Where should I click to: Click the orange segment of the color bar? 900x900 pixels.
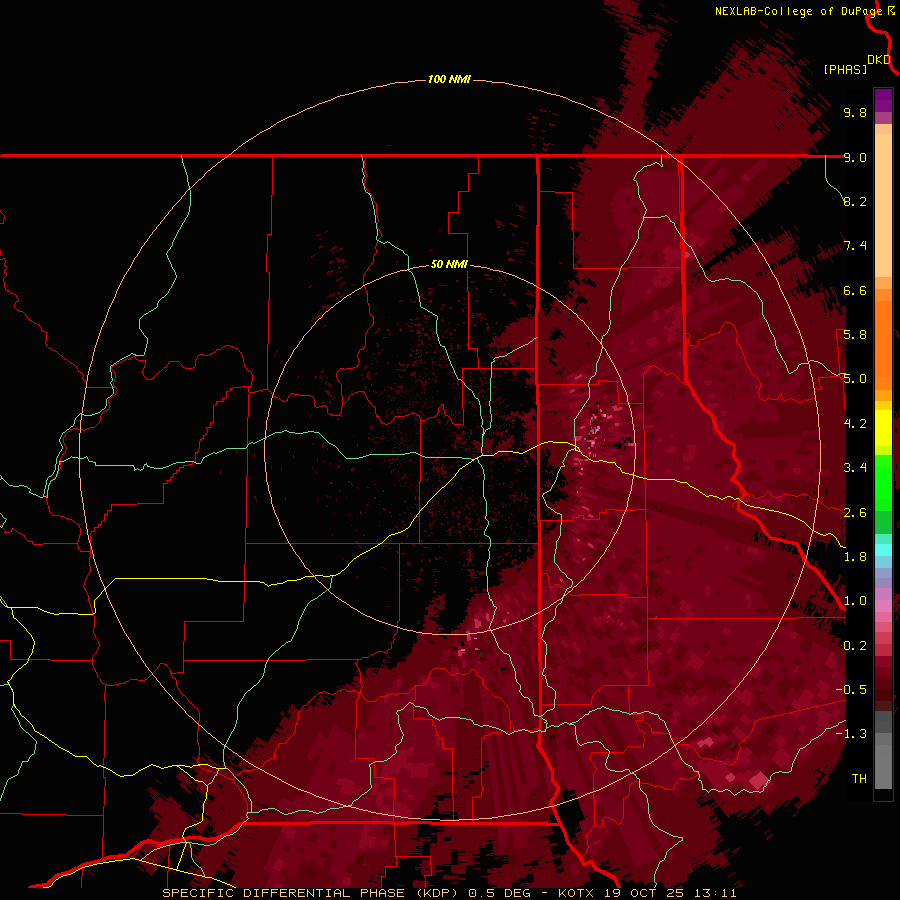[x=883, y=344]
